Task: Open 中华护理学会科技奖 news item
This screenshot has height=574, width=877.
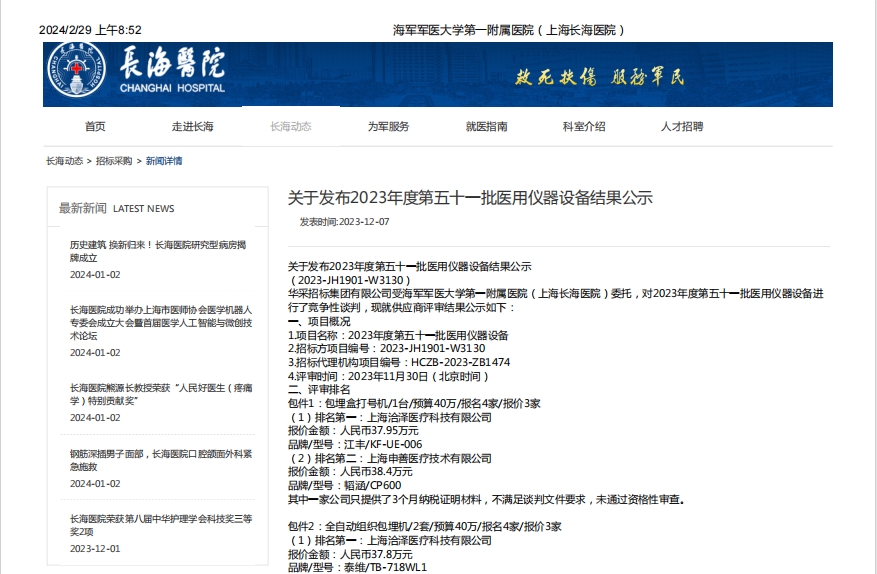Action: [160, 525]
